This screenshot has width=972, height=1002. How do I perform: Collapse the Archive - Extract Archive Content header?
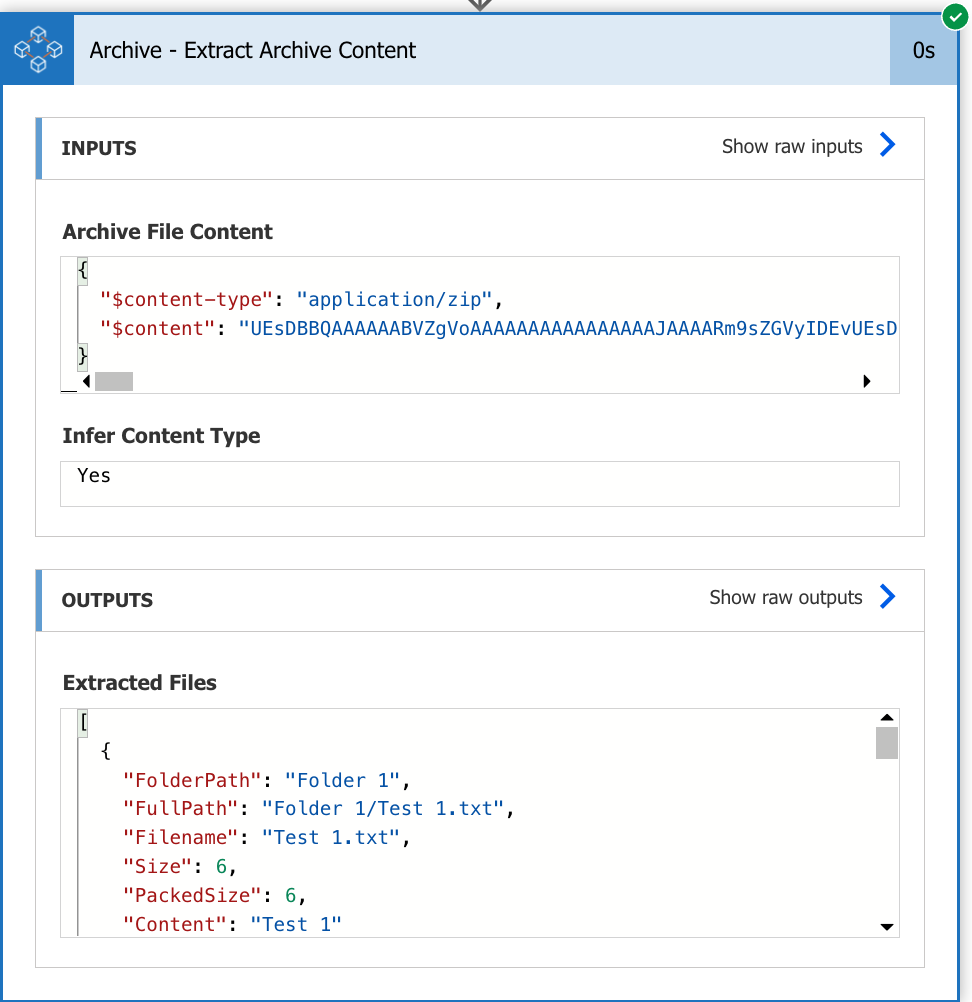(482, 50)
